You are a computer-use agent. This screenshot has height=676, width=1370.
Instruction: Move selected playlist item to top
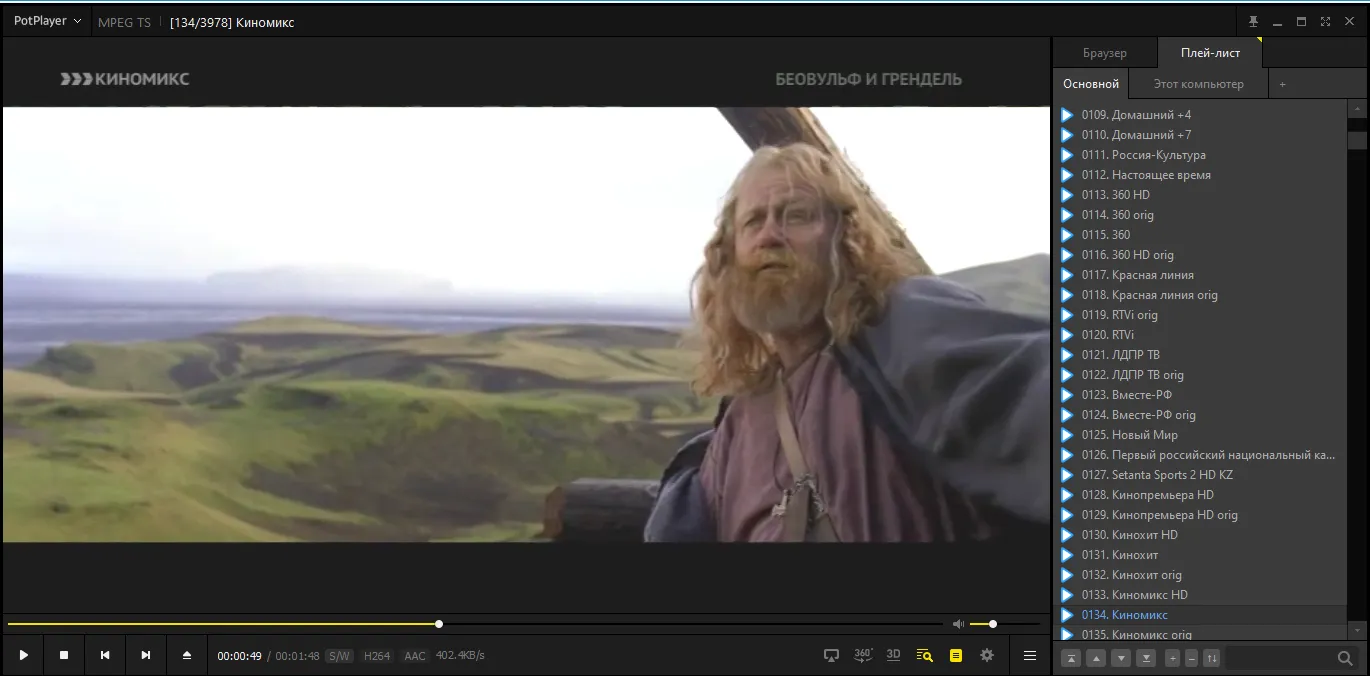point(1071,658)
